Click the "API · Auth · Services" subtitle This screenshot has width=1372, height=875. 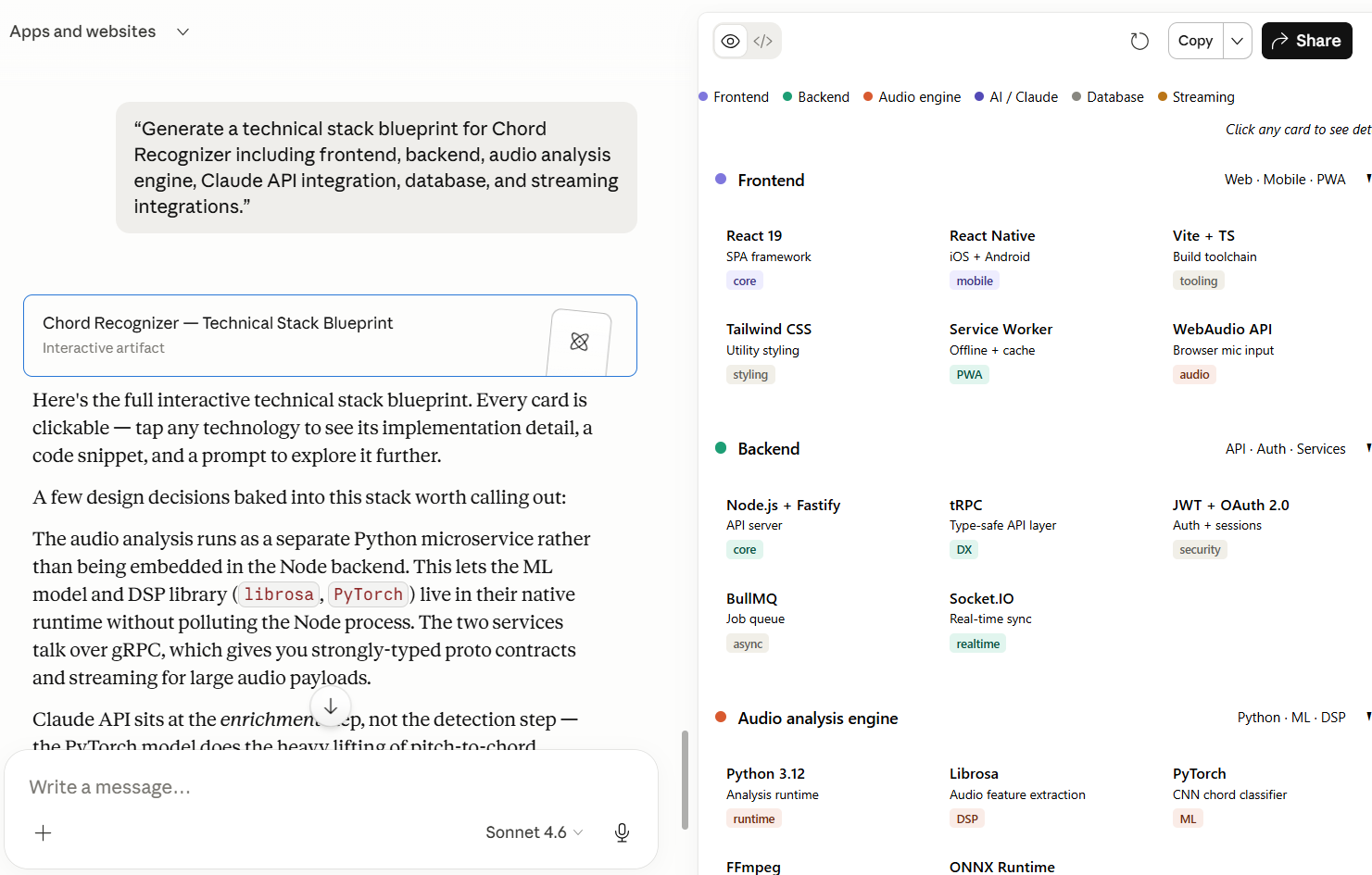click(1285, 449)
